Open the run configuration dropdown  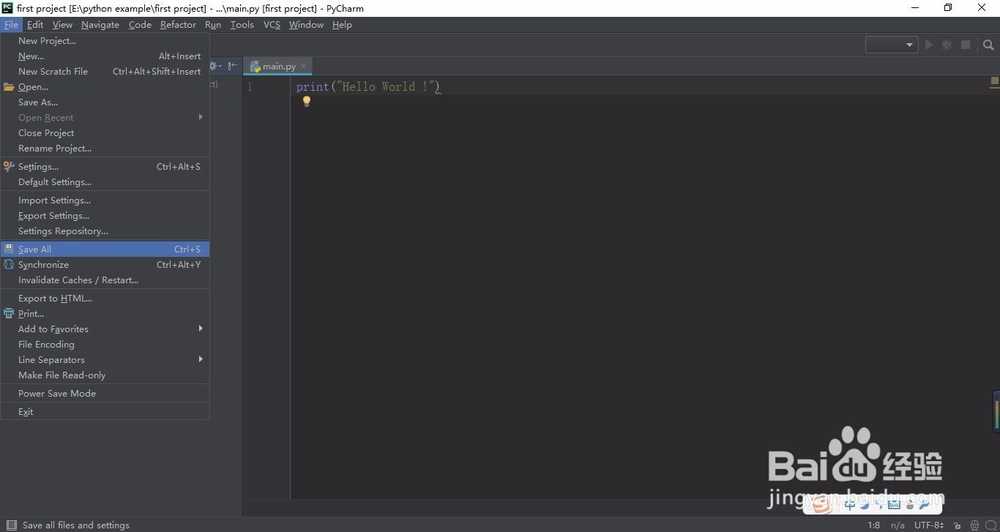point(892,45)
